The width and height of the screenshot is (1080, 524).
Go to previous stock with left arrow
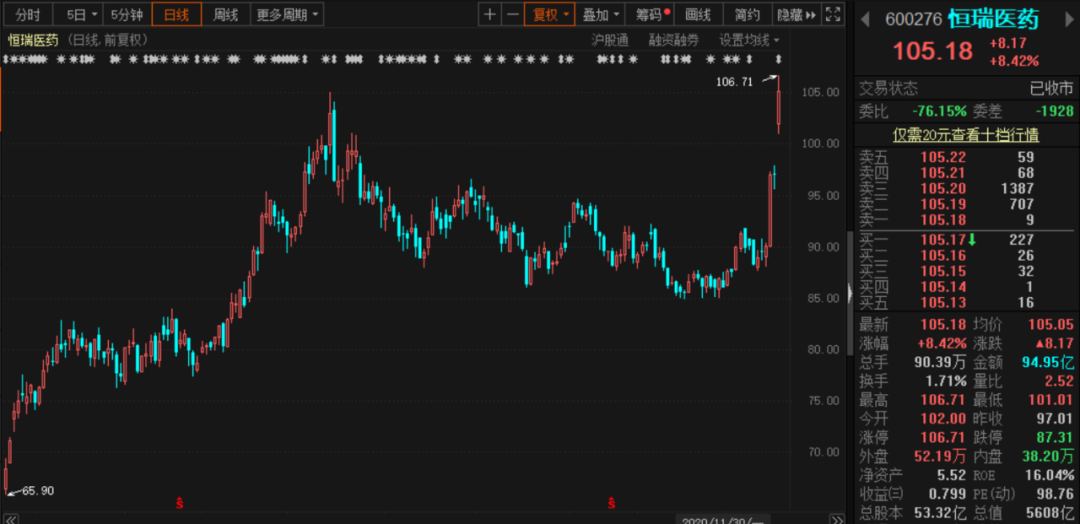866,19
